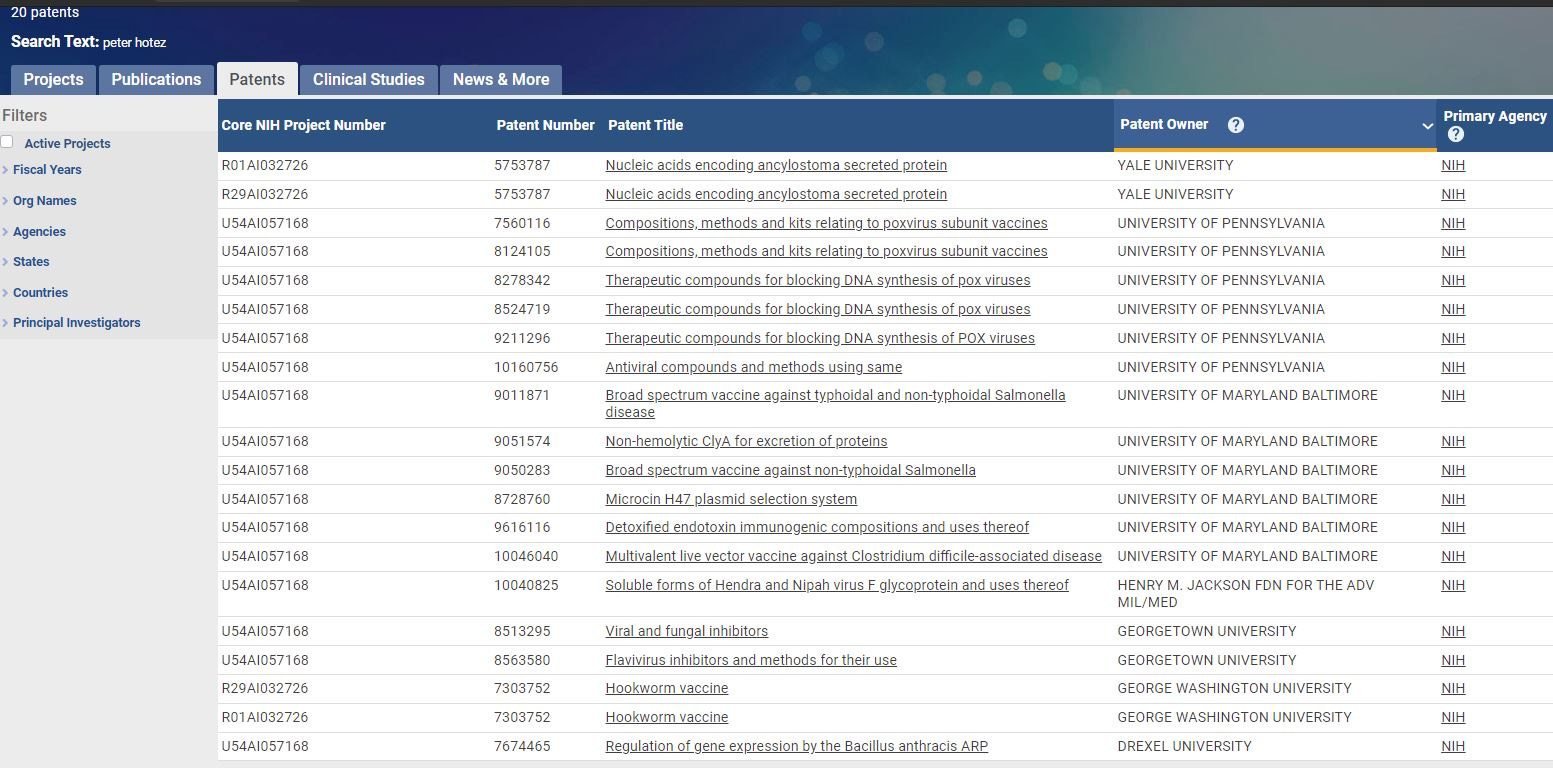Click NIH link in Drexel University row
Viewport: 1553px width, 768px height.
click(x=1453, y=746)
